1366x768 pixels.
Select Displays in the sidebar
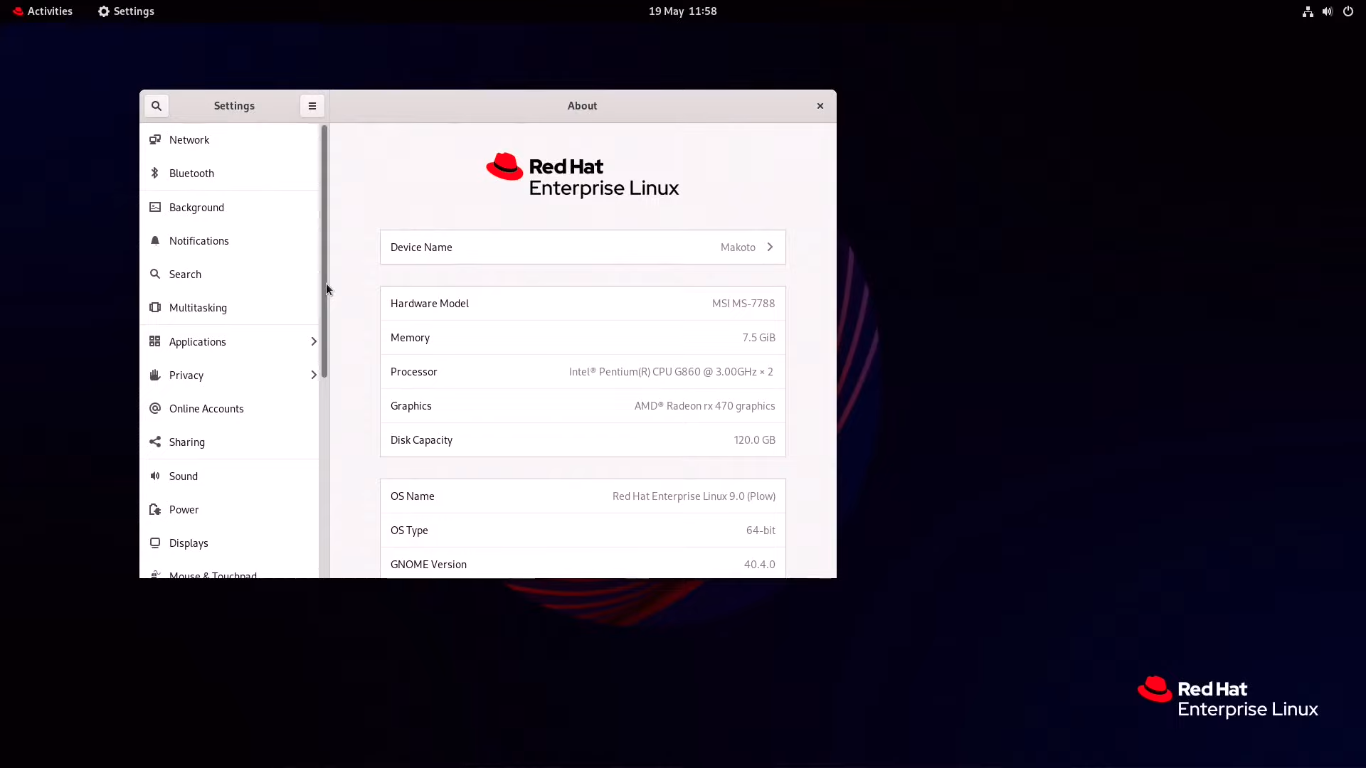(230, 543)
